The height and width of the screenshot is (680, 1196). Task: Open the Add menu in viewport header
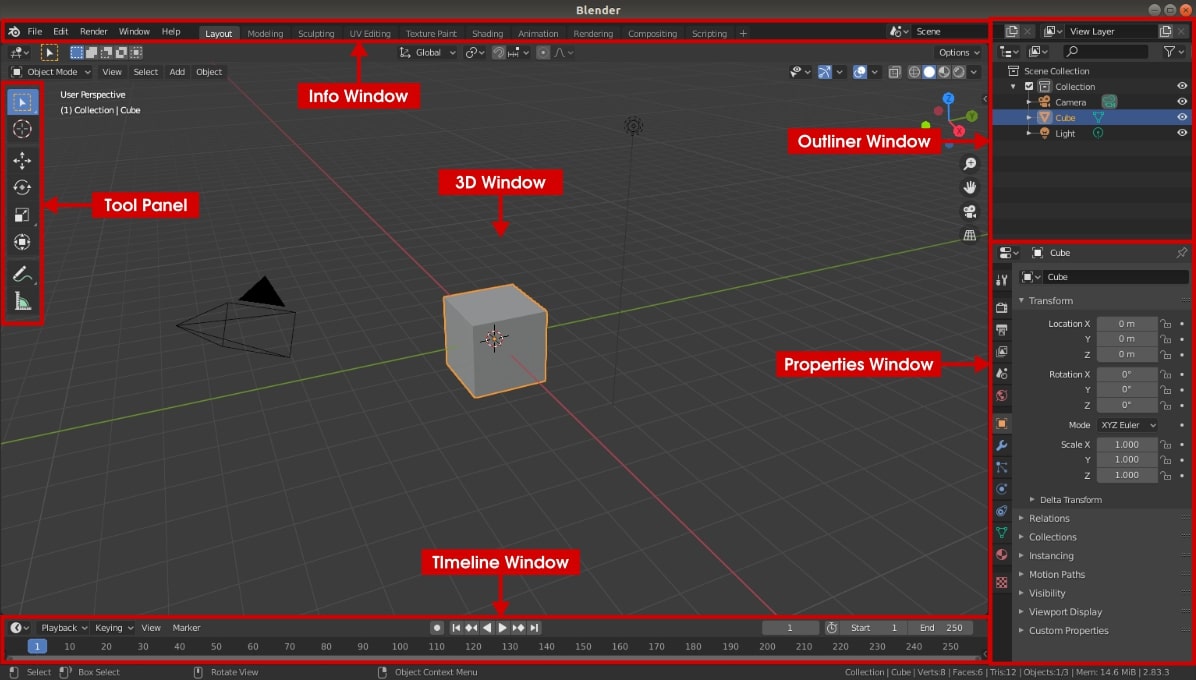click(x=177, y=72)
